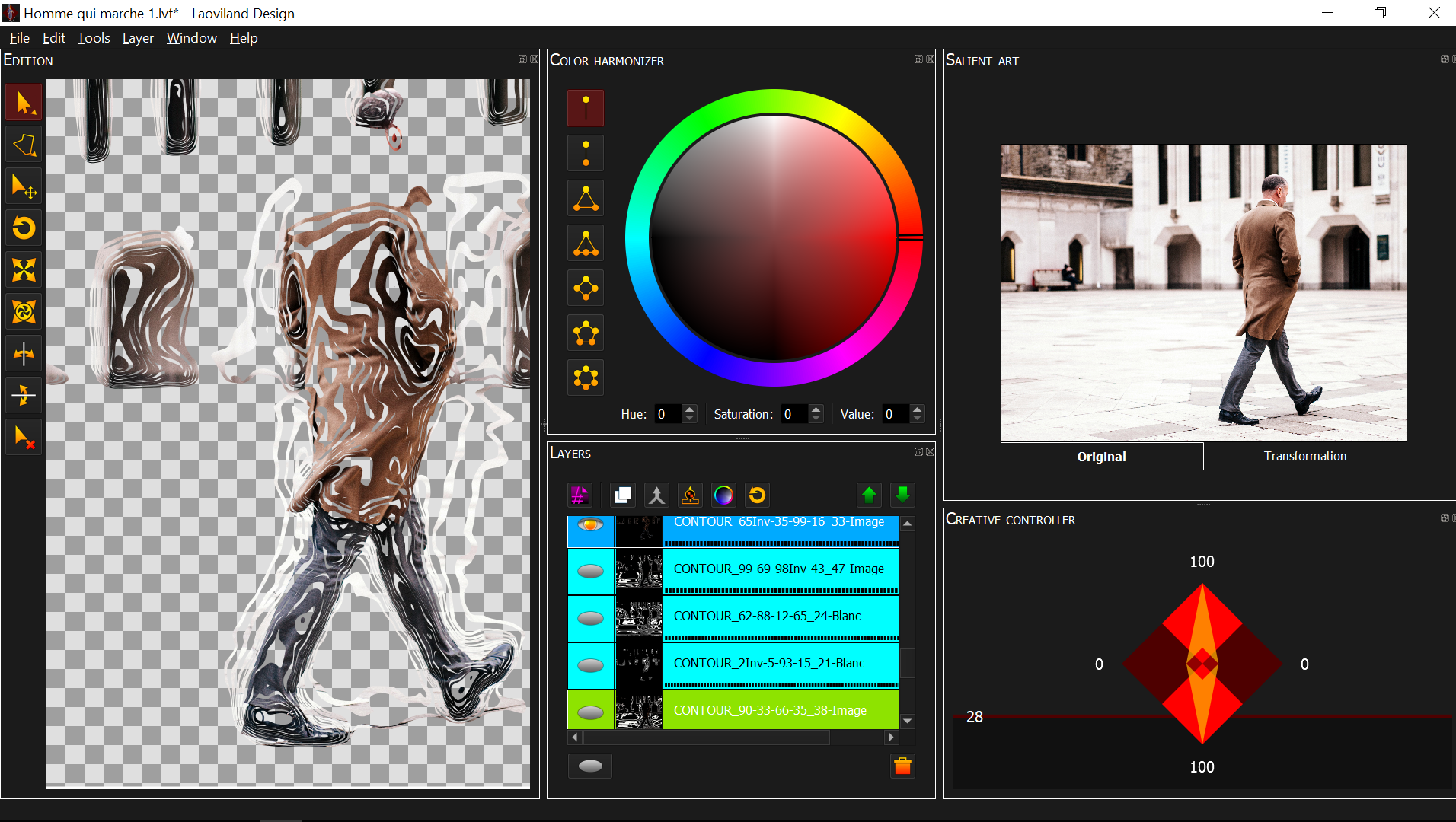Toggle all layers visibility button below list
The height and width of the screenshot is (822, 1456).
pos(590,766)
